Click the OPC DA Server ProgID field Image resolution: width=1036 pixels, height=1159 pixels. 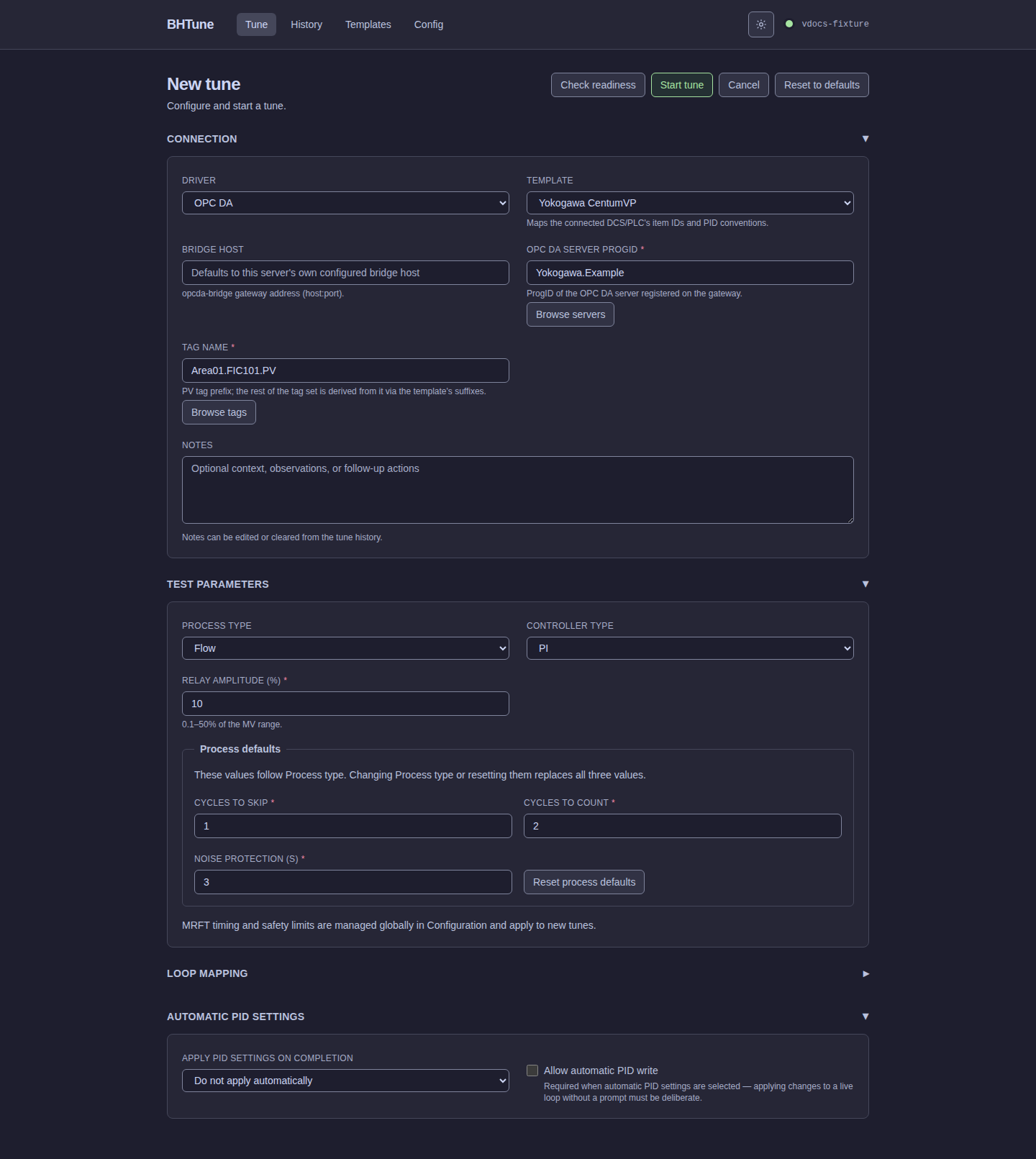(x=690, y=273)
